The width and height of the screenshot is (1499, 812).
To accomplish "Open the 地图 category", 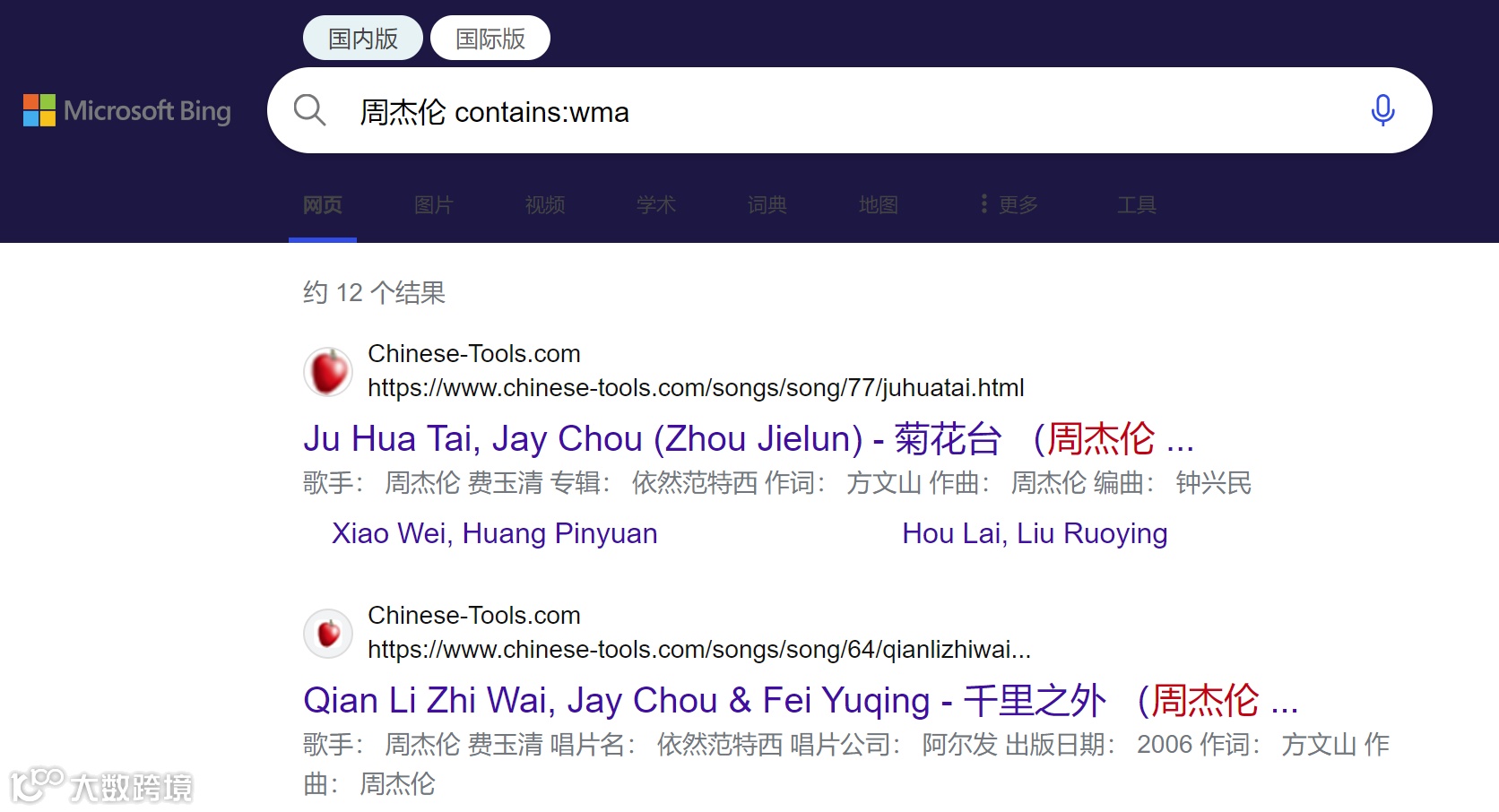I will coord(878,204).
